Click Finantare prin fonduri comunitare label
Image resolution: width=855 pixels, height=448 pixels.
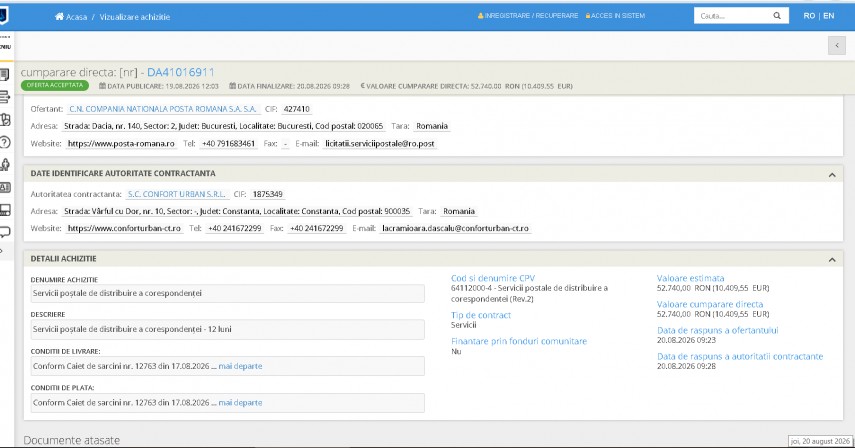click(x=519, y=341)
